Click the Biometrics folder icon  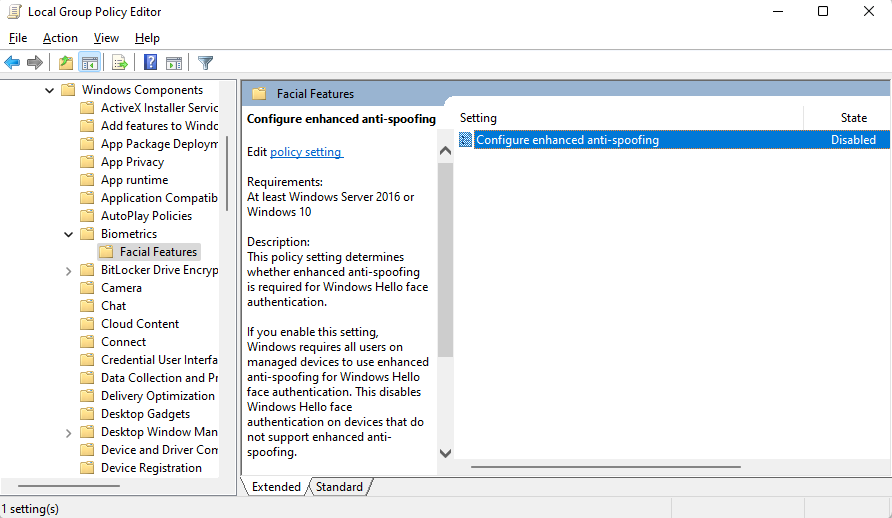(87, 234)
